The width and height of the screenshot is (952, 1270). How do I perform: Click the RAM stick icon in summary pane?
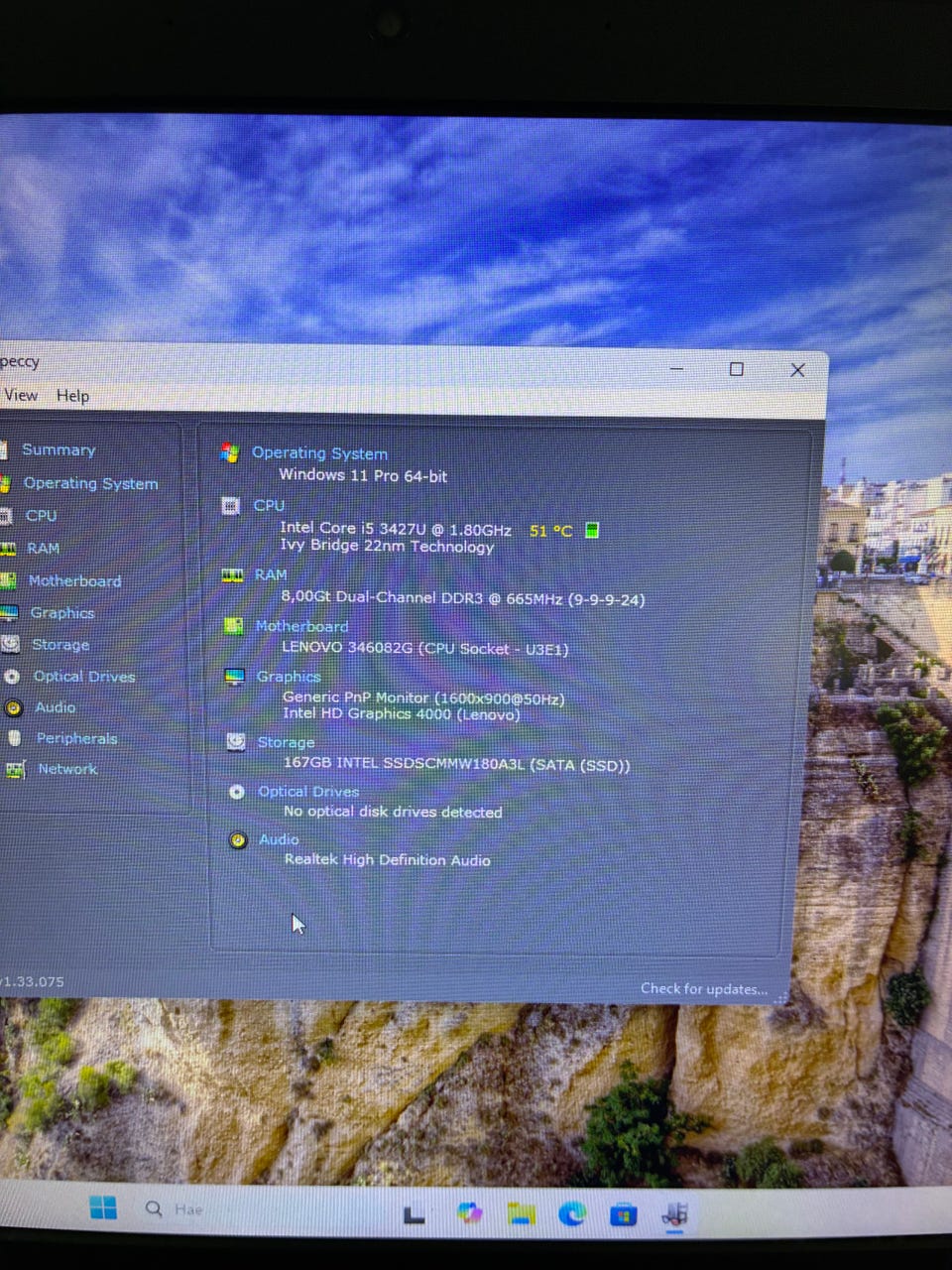click(232, 574)
